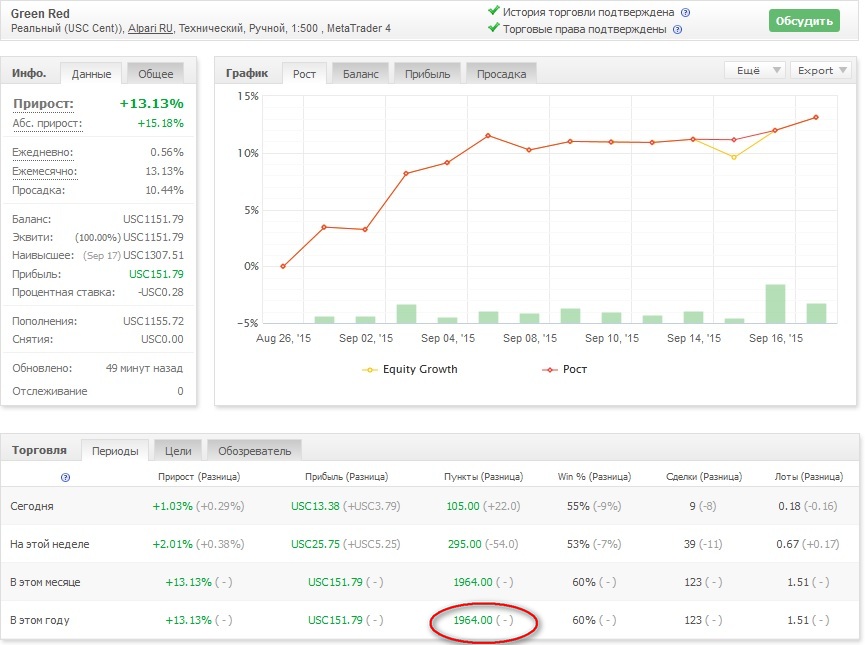Image resolution: width=865 pixels, height=645 pixels.
Task: Click the В этом месяце row label
Action: tap(45, 582)
